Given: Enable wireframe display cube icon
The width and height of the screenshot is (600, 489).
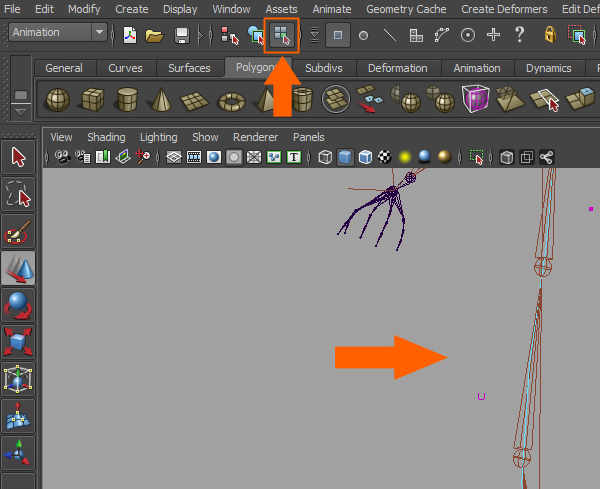Looking at the screenshot, I should point(325,157).
